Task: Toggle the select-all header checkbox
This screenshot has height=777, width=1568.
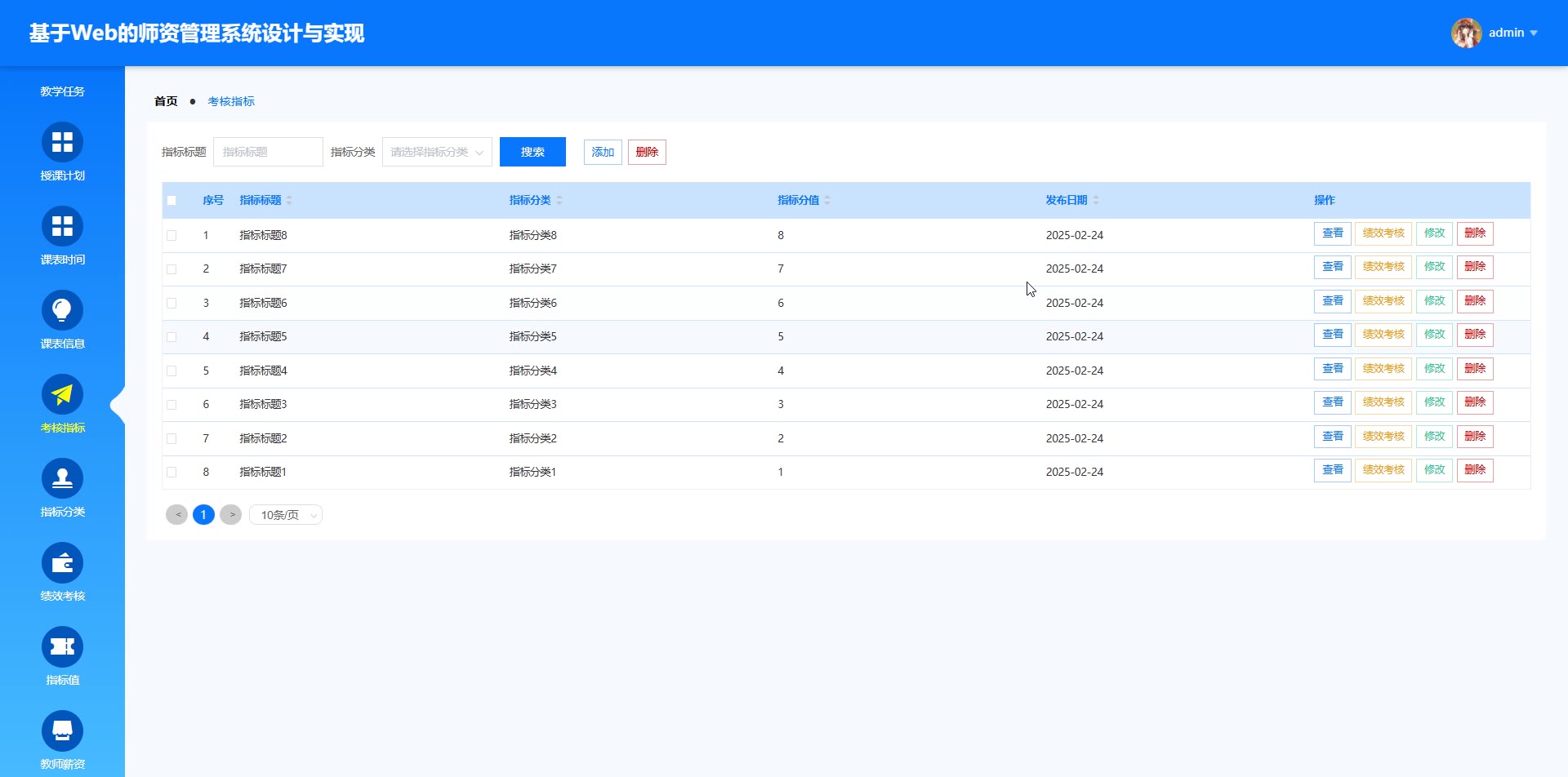Action: tap(171, 200)
